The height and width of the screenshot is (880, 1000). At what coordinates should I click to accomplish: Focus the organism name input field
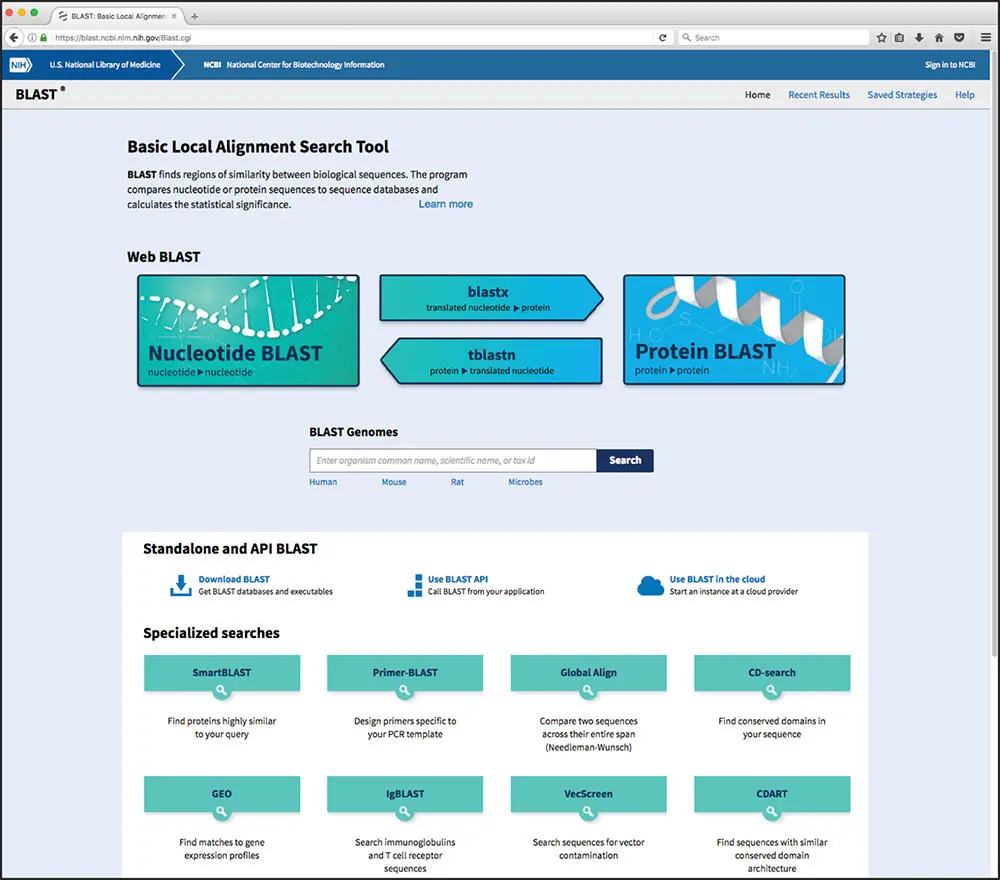click(453, 460)
